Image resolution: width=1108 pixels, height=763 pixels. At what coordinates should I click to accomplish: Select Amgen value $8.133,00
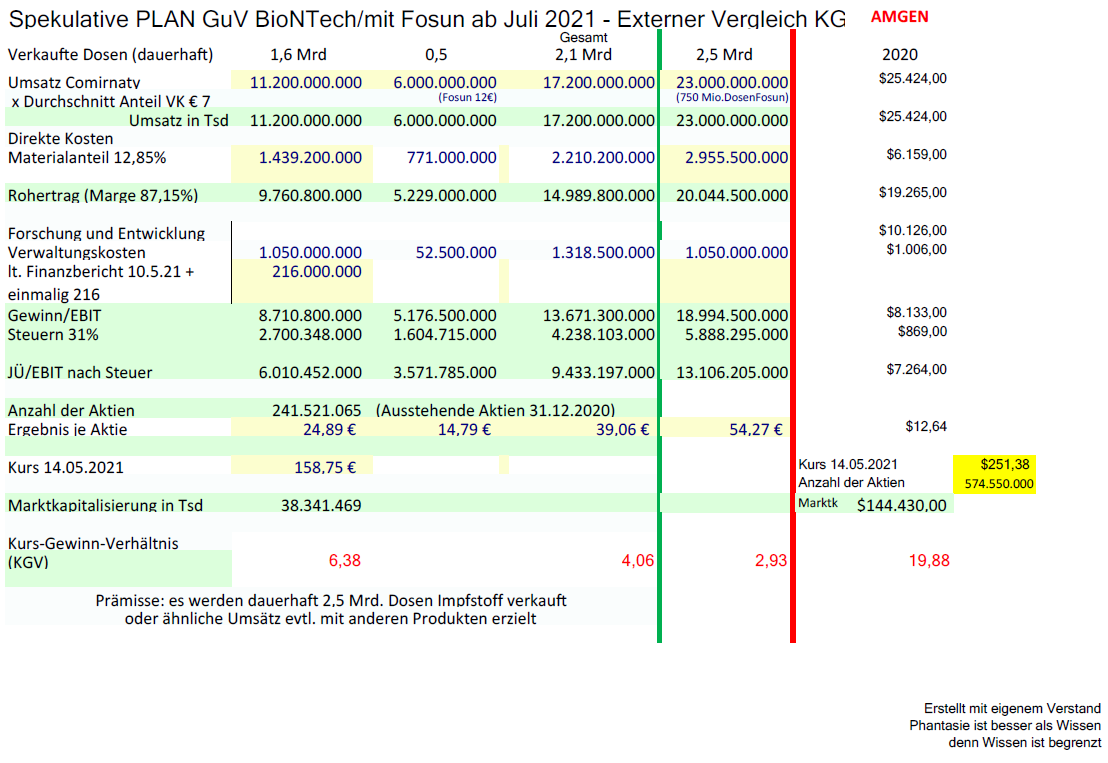tap(917, 312)
